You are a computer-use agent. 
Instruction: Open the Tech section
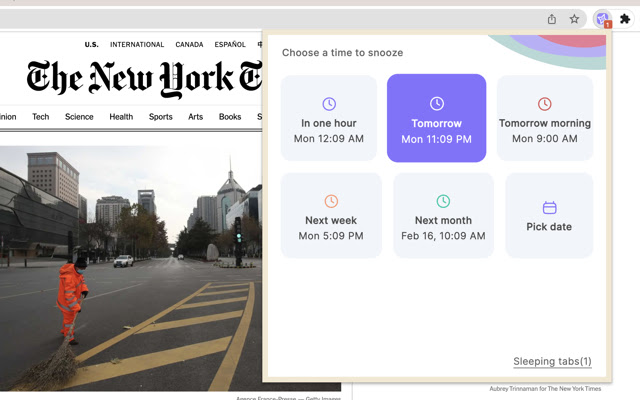[40, 117]
